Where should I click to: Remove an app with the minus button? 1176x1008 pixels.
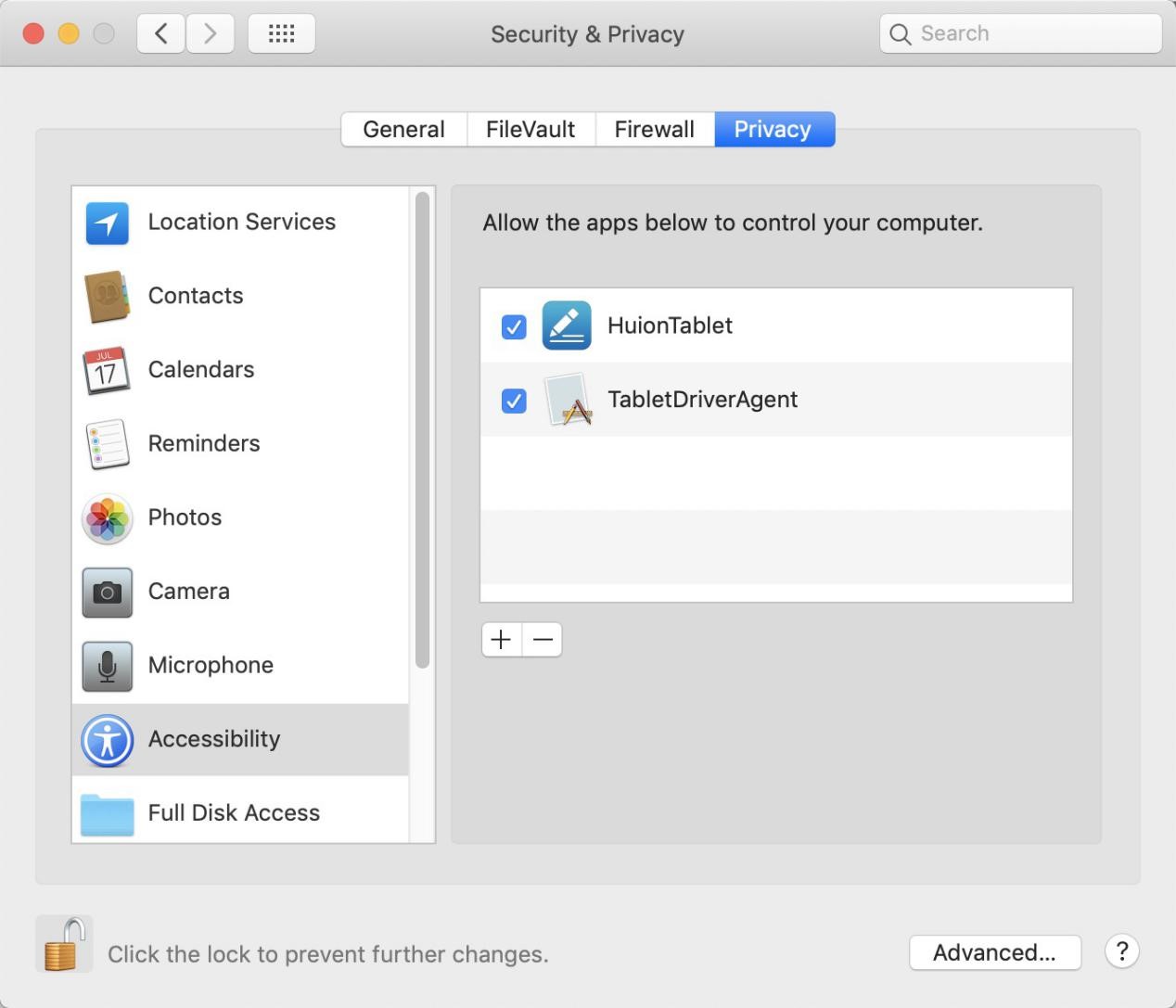coord(543,640)
